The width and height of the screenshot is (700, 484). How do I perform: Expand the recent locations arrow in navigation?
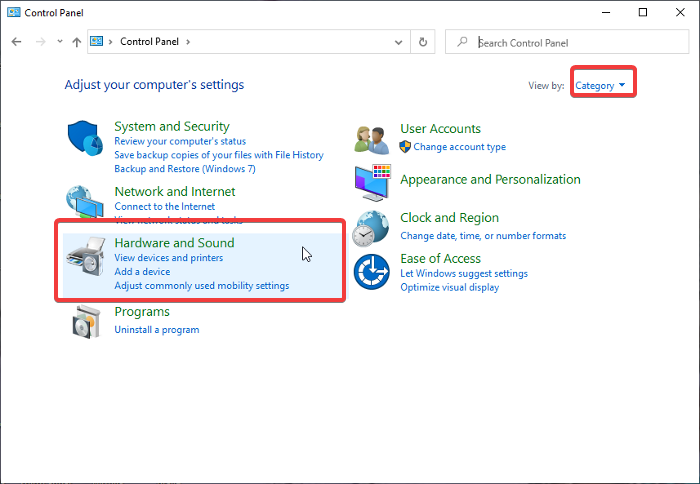(x=60, y=42)
